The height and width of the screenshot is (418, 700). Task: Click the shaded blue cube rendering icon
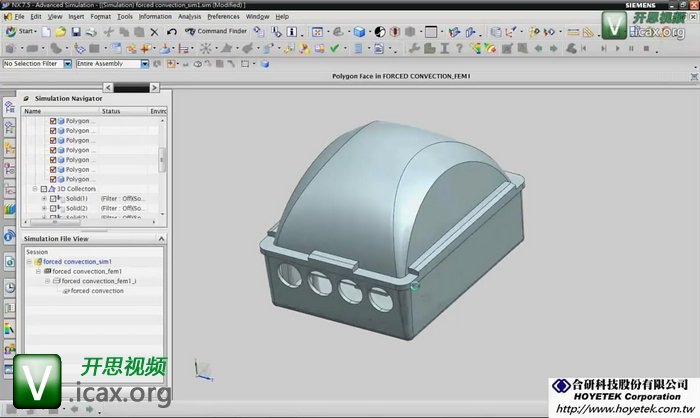tap(358, 32)
